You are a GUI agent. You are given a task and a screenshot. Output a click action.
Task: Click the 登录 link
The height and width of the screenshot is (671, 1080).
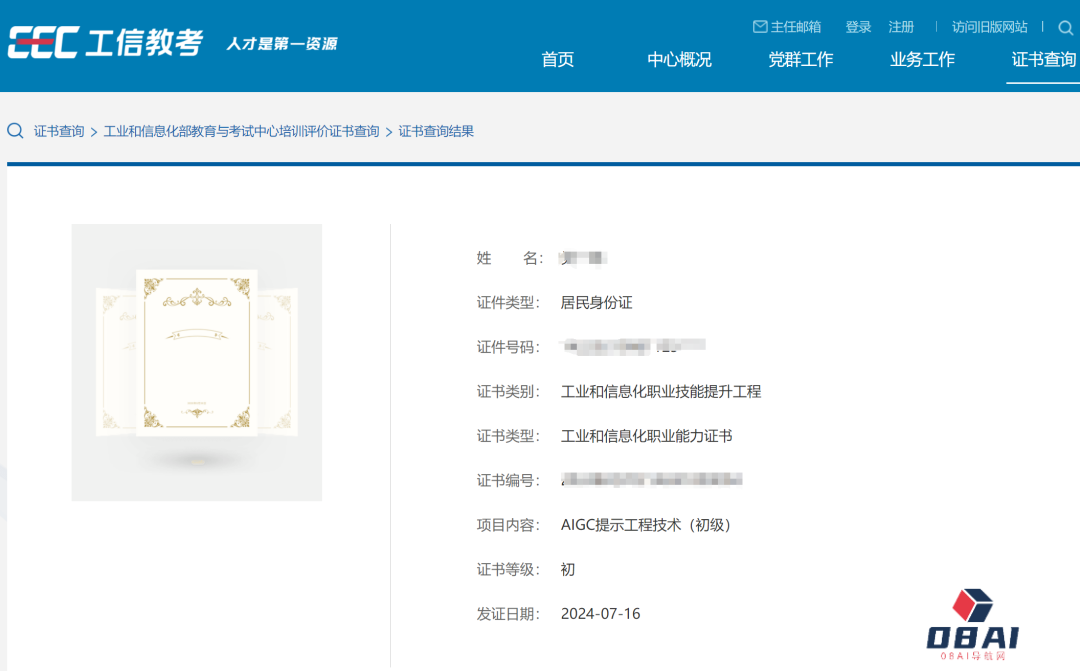coord(858,27)
